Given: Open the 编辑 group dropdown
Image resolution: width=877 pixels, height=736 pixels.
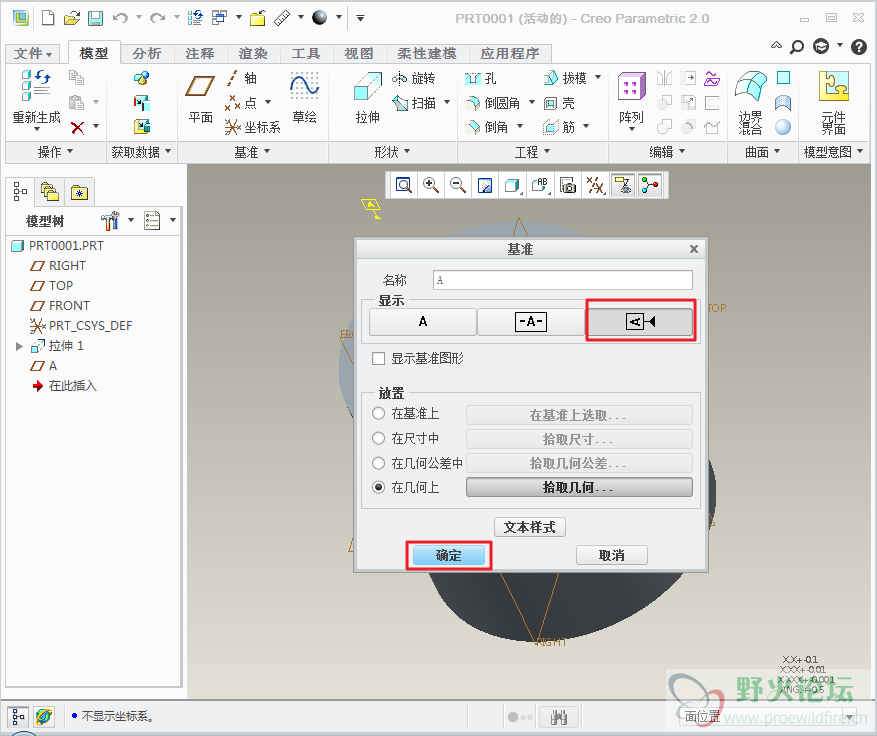Looking at the screenshot, I should coord(667,152).
